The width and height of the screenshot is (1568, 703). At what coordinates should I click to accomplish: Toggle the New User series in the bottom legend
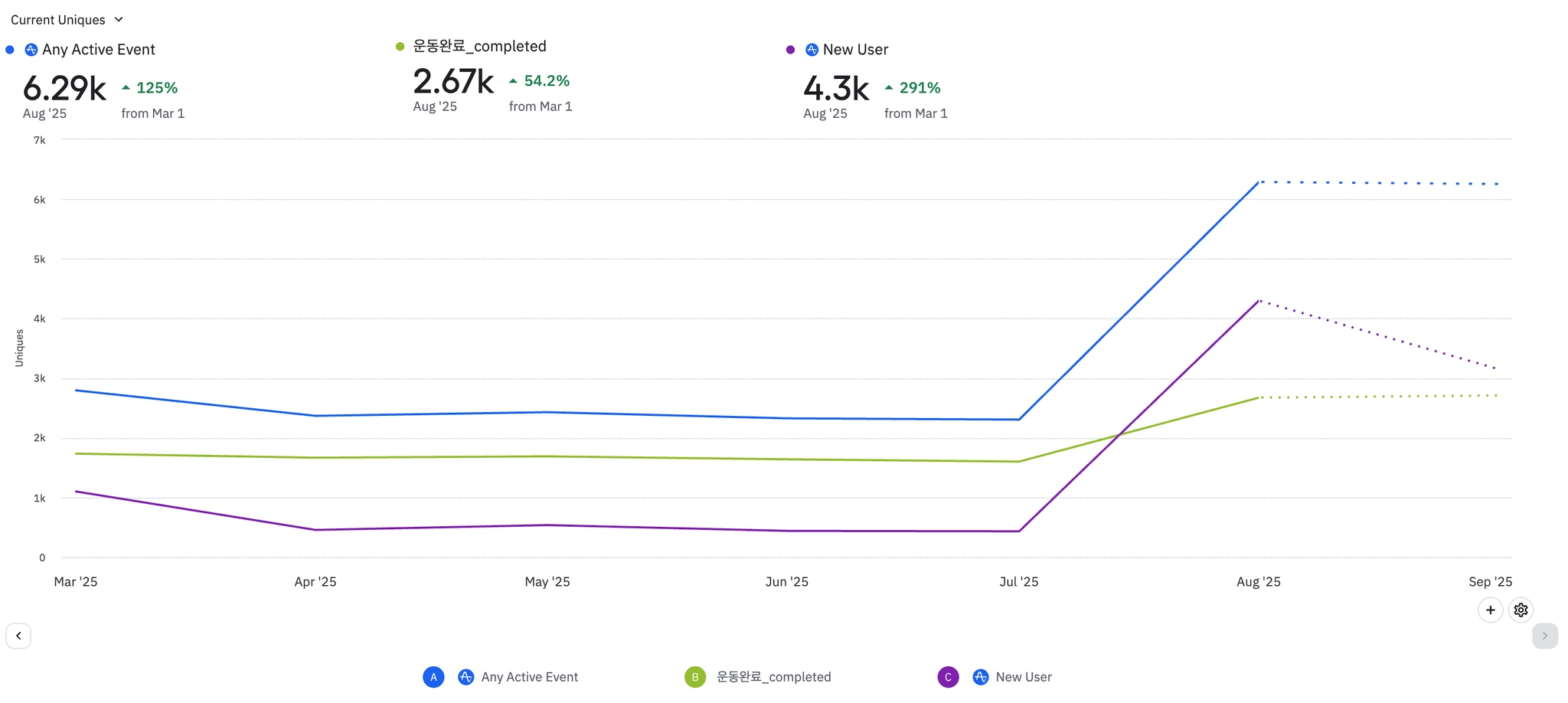click(x=1023, y=677)
